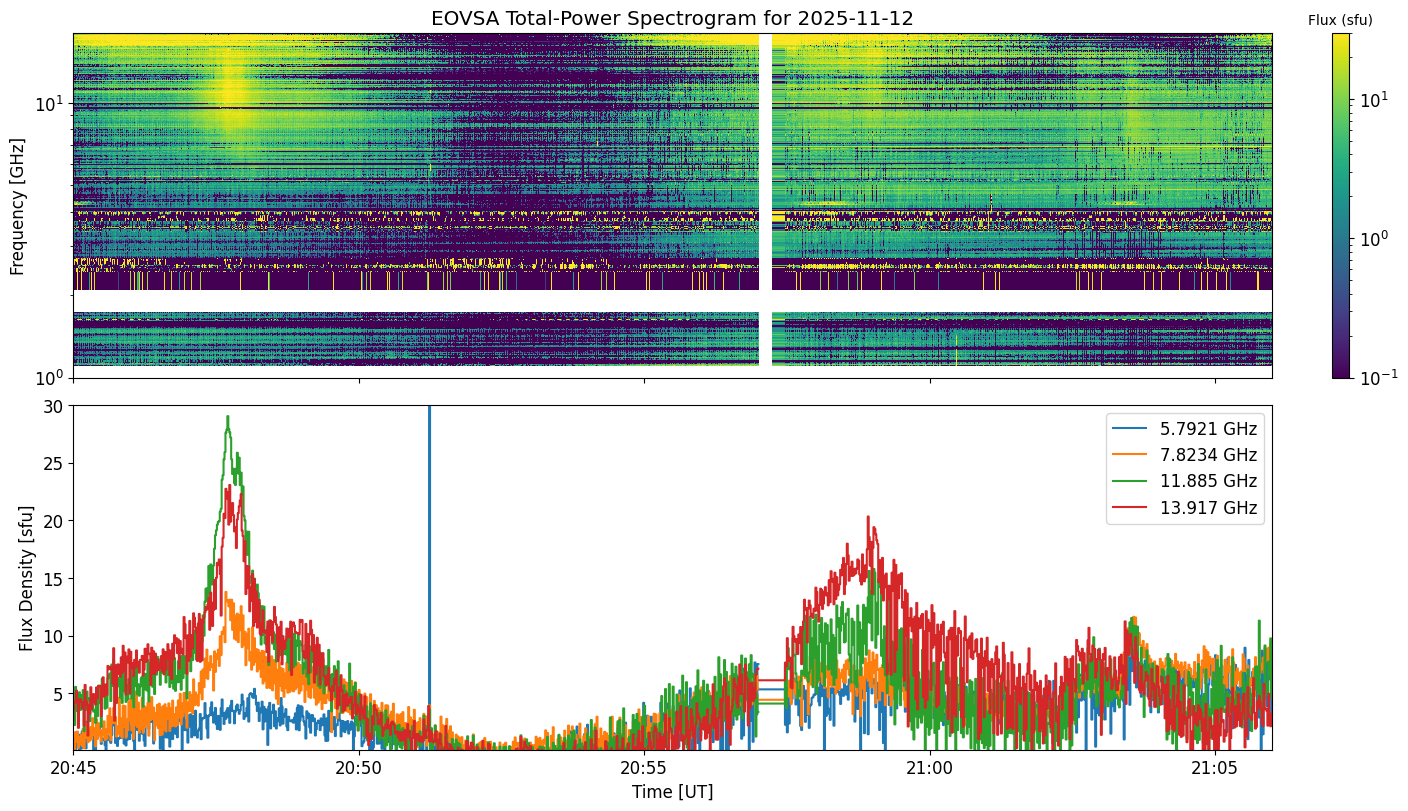The height and width of the screenshot is (811, 1408).
Task: Click the 20:50 time axis tick label
Action: point(358,769)
